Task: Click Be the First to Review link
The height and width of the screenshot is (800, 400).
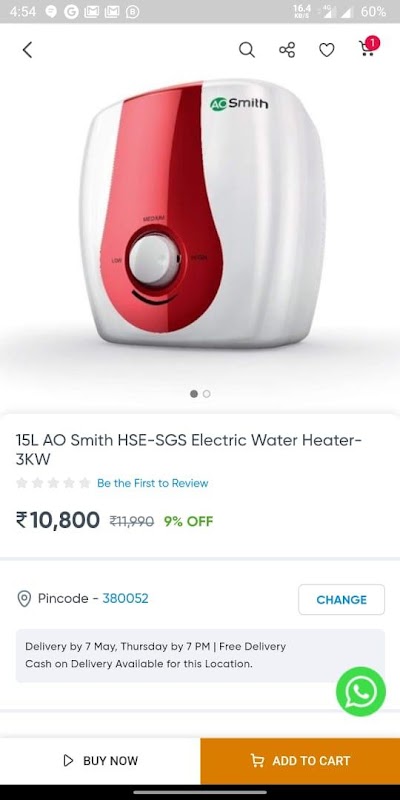Action: point(153,483)
